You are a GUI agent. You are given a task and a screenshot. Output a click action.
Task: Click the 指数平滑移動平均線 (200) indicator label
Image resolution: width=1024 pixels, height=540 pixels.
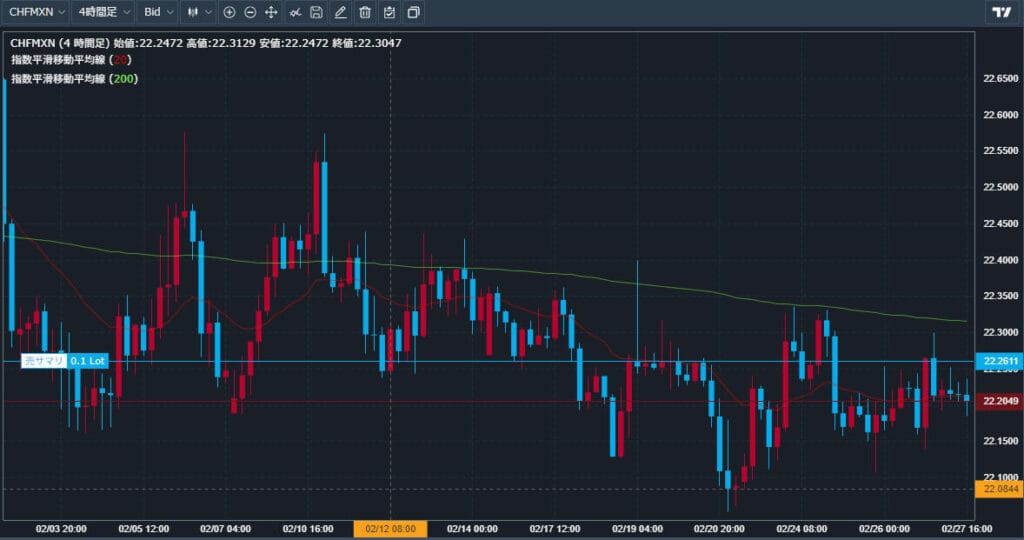[x=74, y=78]
